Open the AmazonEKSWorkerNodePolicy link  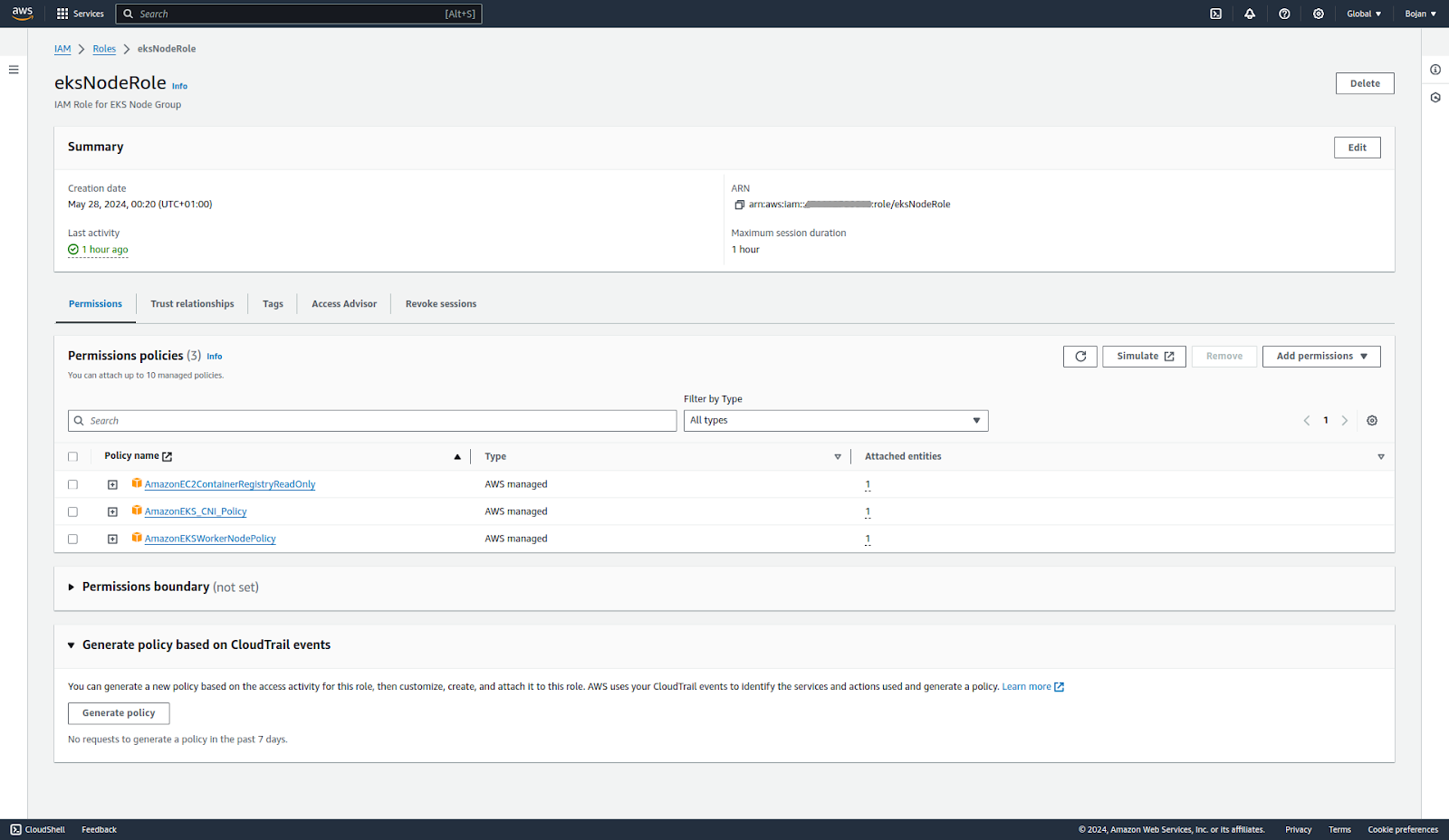[210, 539]
